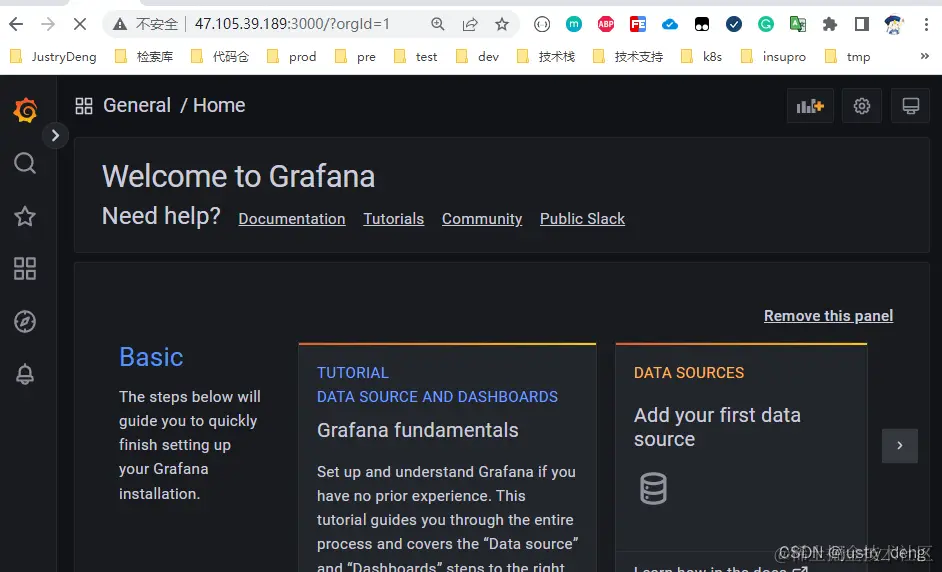Click the teal m extension icon
Viewport: 942px width, 572px height.
pyautogui.click(x=574, y=24)
